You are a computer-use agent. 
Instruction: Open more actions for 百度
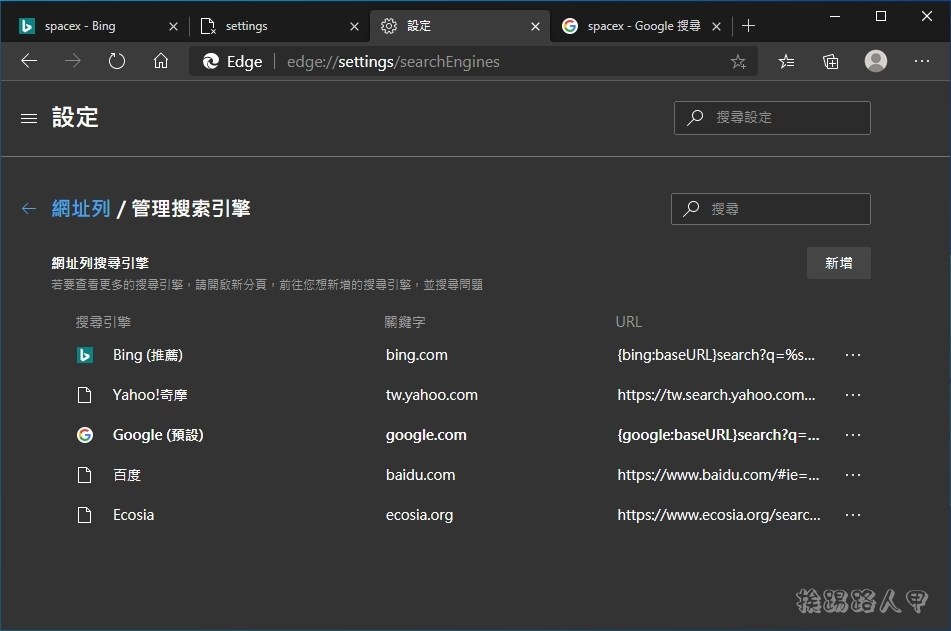(x=853, y=475)
